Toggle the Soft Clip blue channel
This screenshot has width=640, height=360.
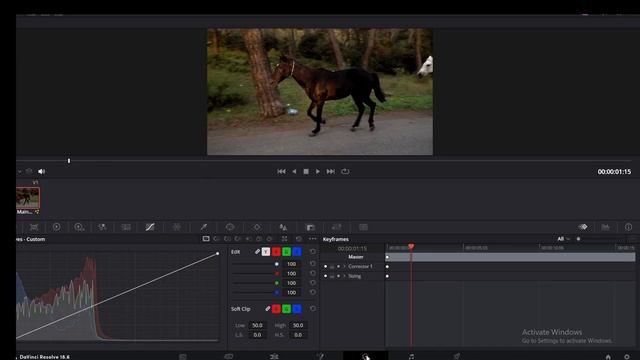point(297,309)
